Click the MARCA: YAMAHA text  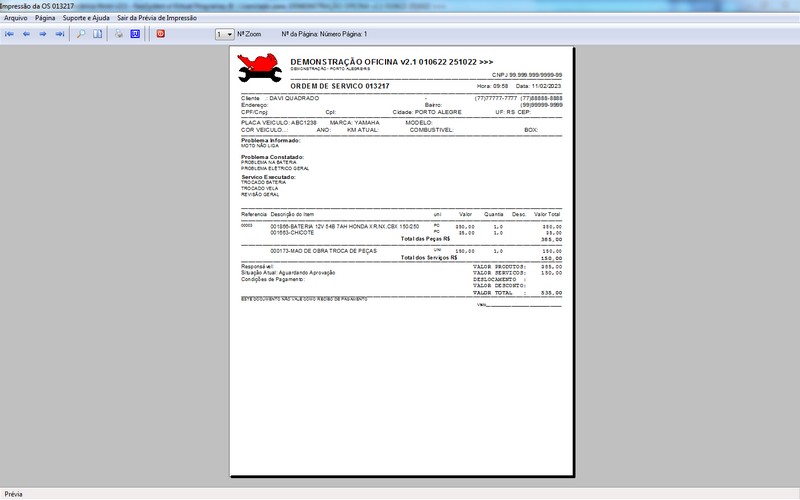pyautogui.click(x=355, y=123)
